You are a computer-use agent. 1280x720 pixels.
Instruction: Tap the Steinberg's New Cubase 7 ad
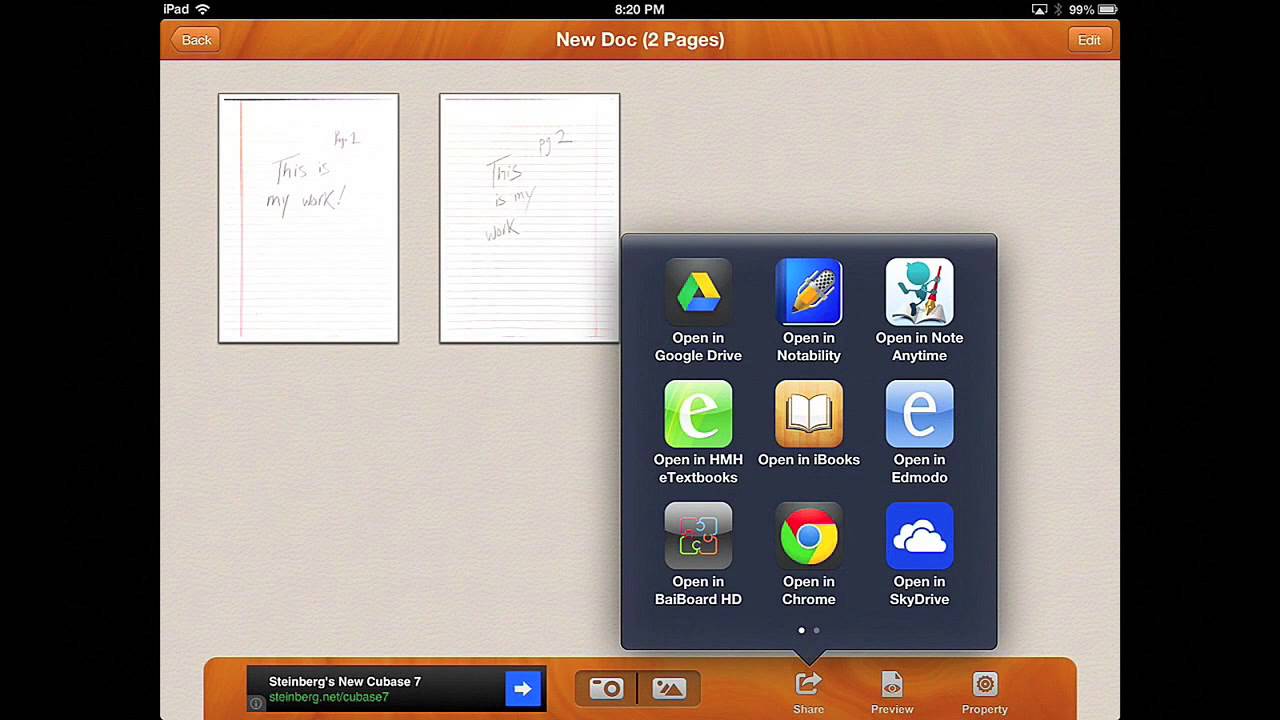tap(396, 689)
